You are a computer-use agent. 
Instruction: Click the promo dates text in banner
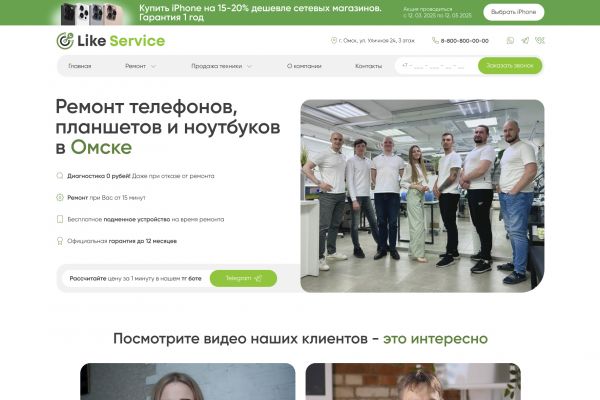437,12
